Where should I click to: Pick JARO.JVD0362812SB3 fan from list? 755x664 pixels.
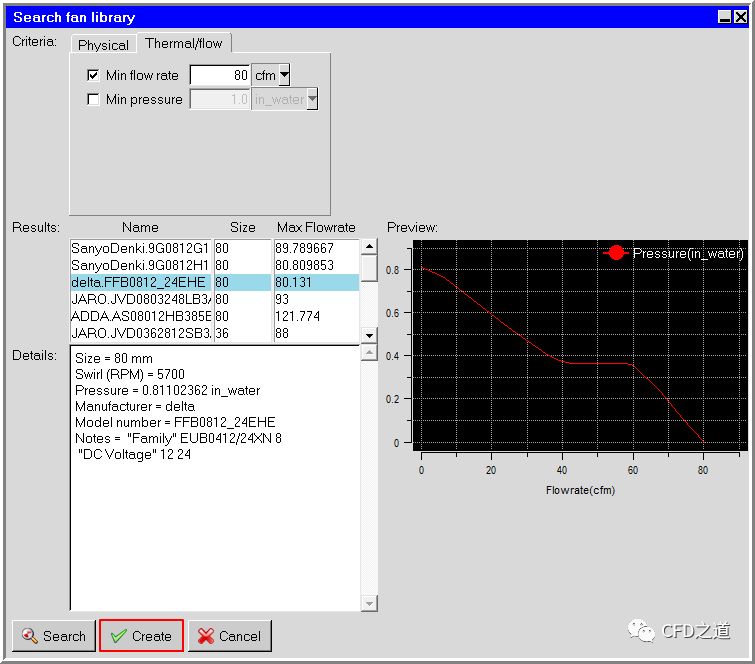tap(140, 333)
